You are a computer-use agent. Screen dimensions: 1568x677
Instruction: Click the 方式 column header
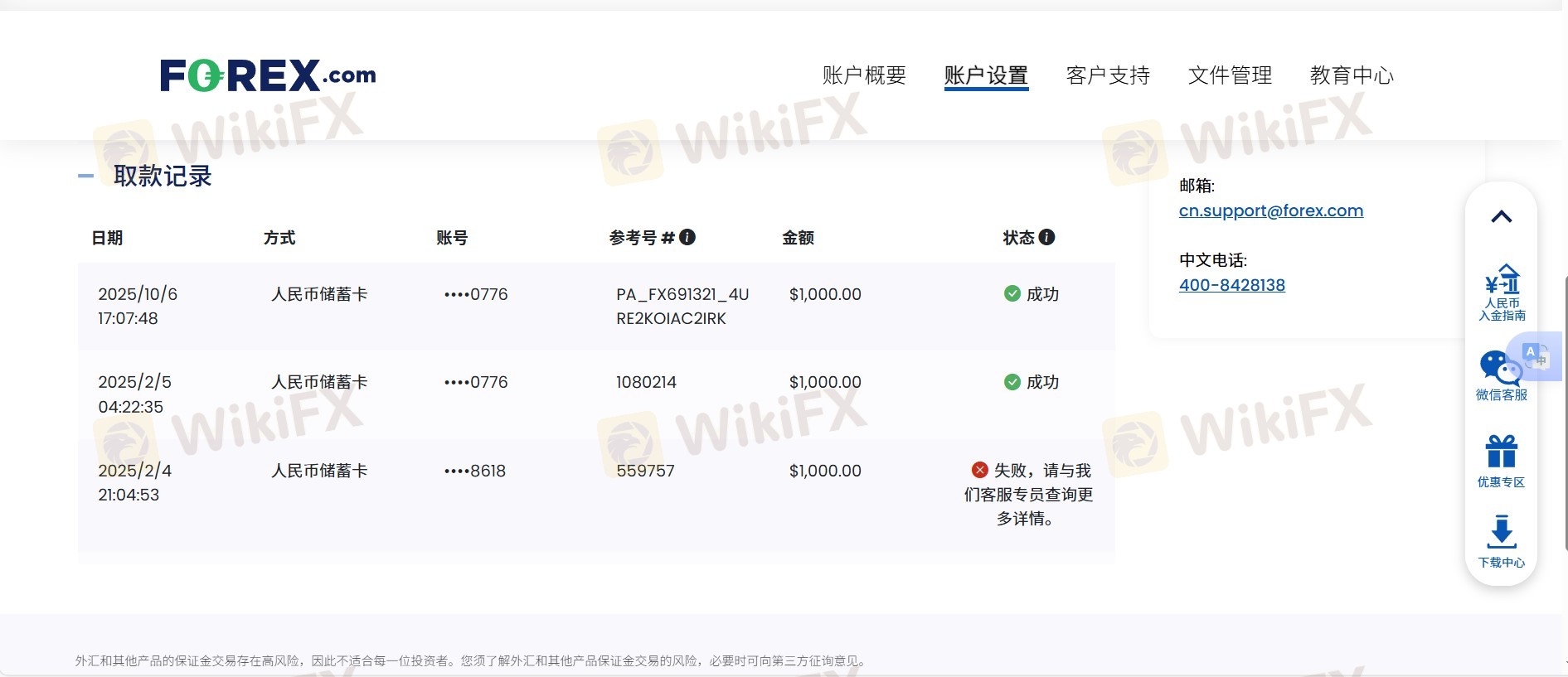pyautogui.click(x=279, y=238)
